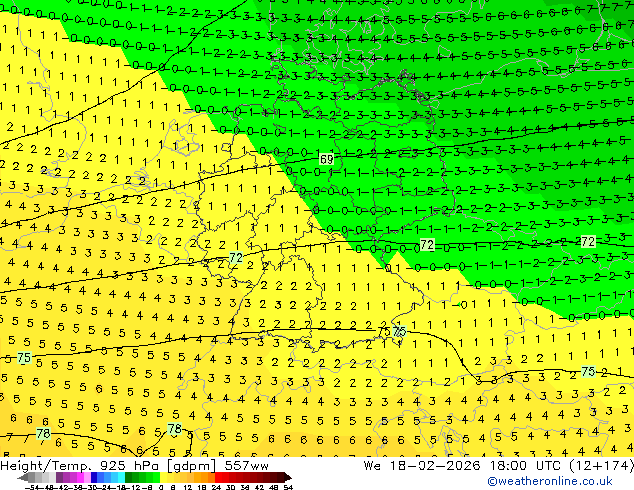634x490 pixels.
Task: Click the 69 height contour label
Action: click(x=326, y=159)
